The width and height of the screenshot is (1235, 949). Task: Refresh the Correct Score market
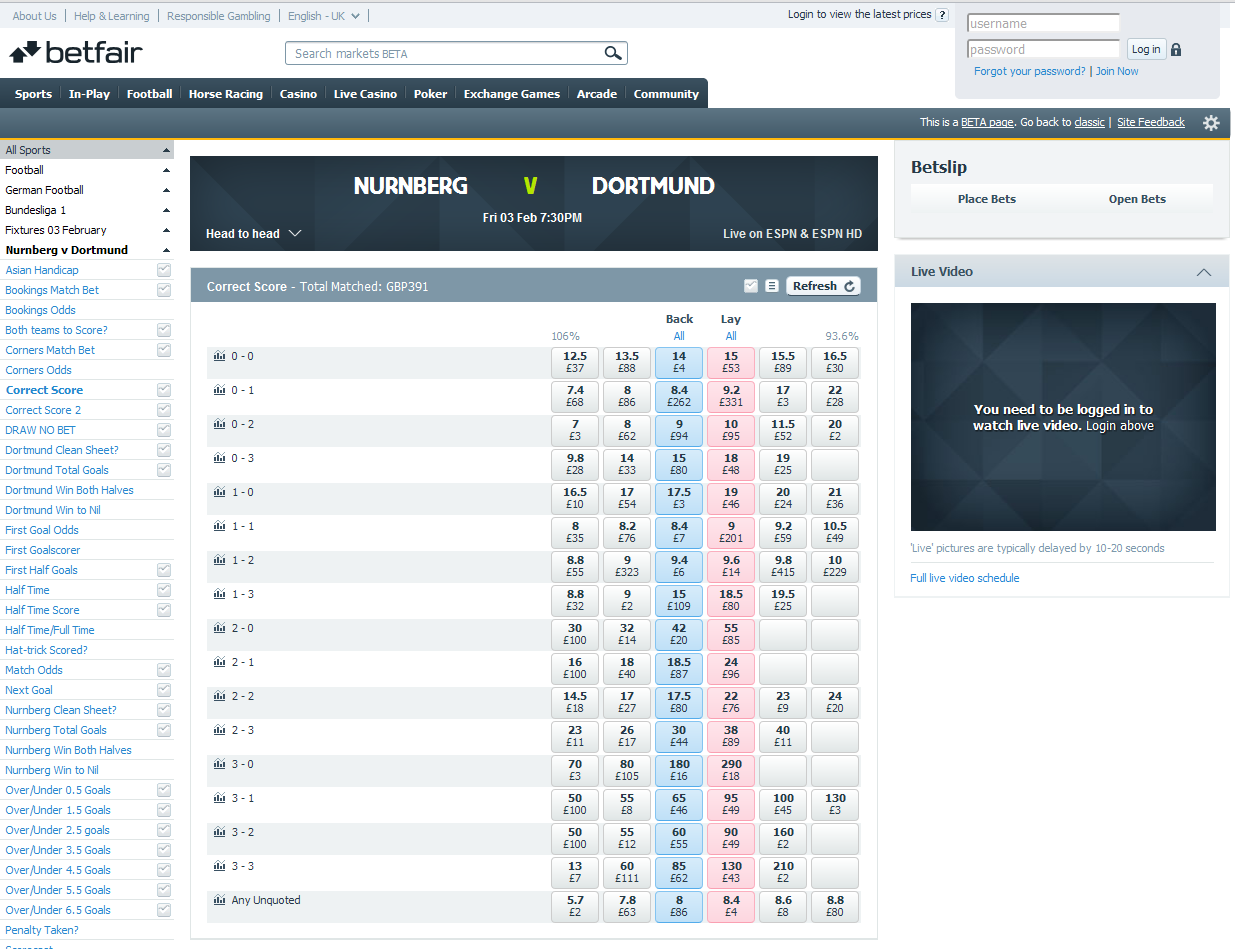(x=824, y=286)
